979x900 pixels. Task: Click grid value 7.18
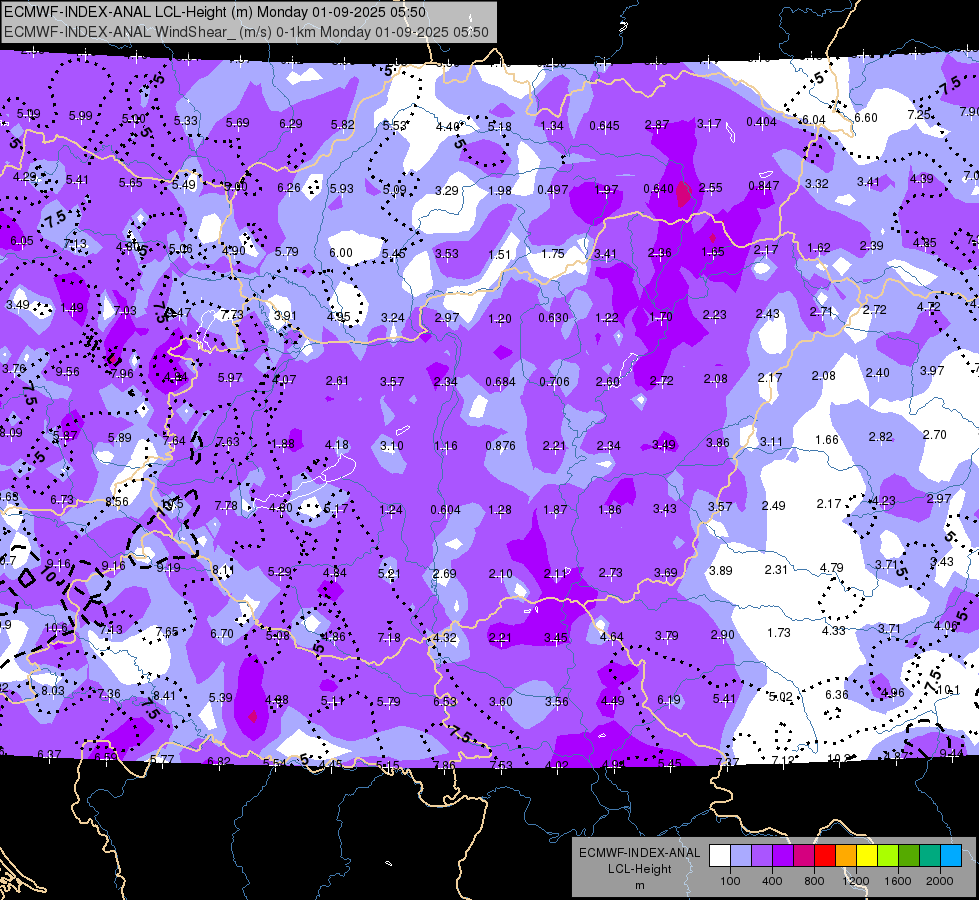[389, 637]
